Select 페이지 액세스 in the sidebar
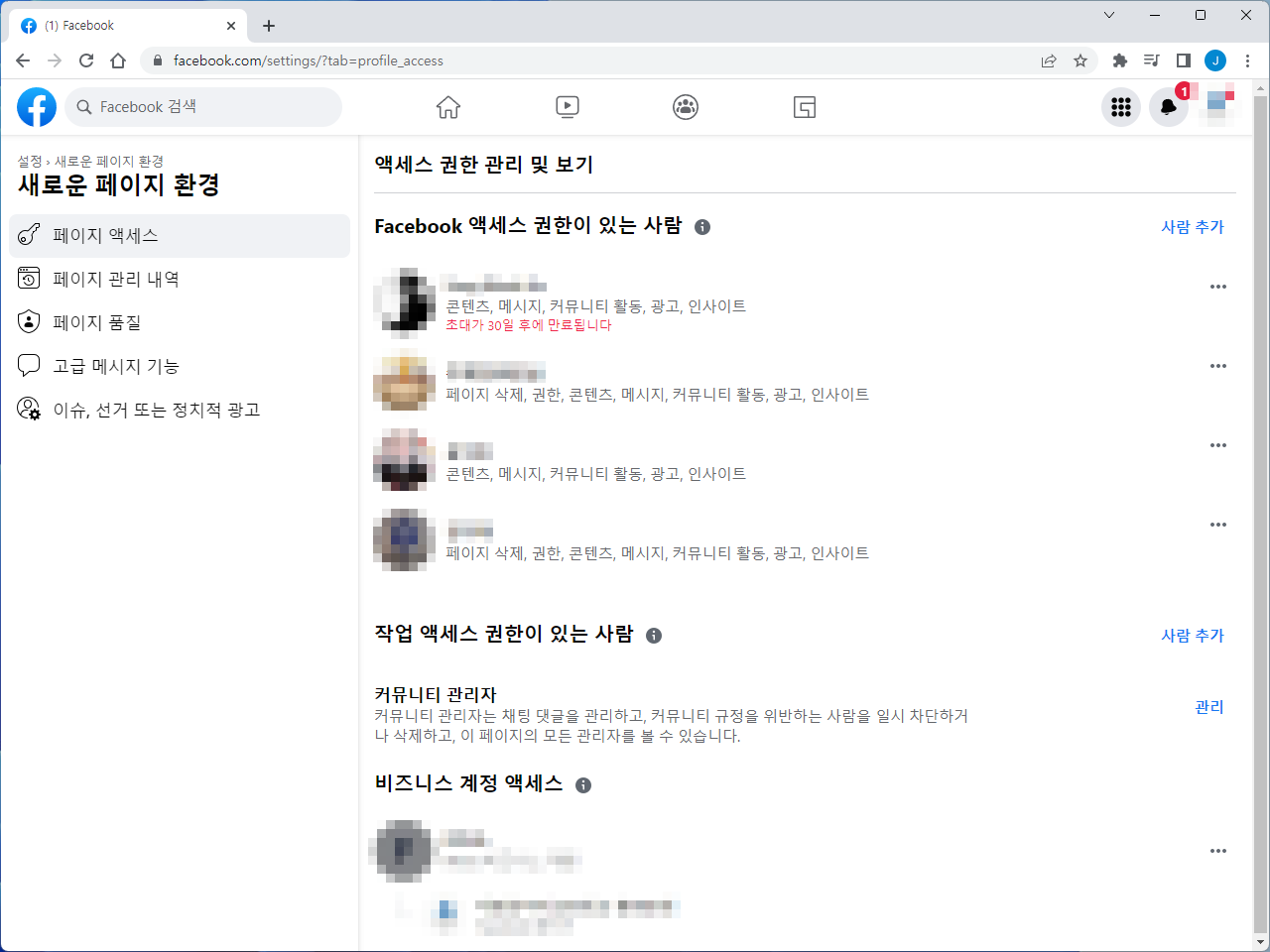Image resolution: width=1270 pixels, height=952 pixels. (x=180, y=236)
